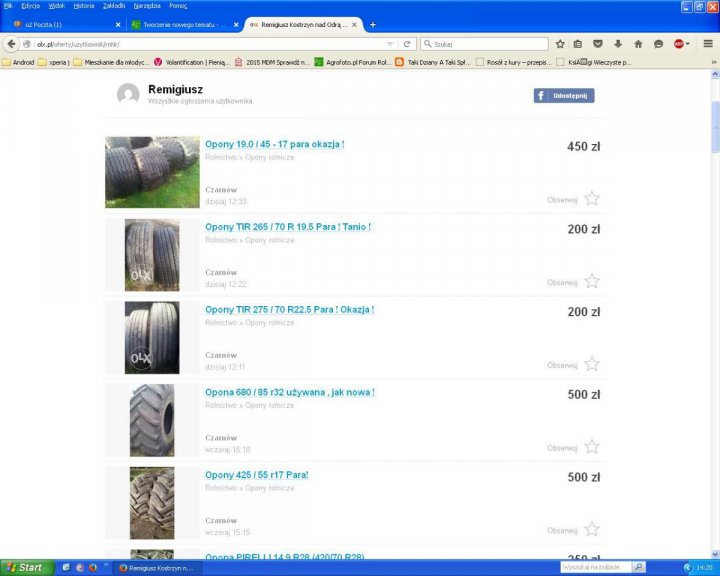Click the browser back arrow button
This screenshot has width=720, height=576.
pyautogui.click(x=12, y=44)
